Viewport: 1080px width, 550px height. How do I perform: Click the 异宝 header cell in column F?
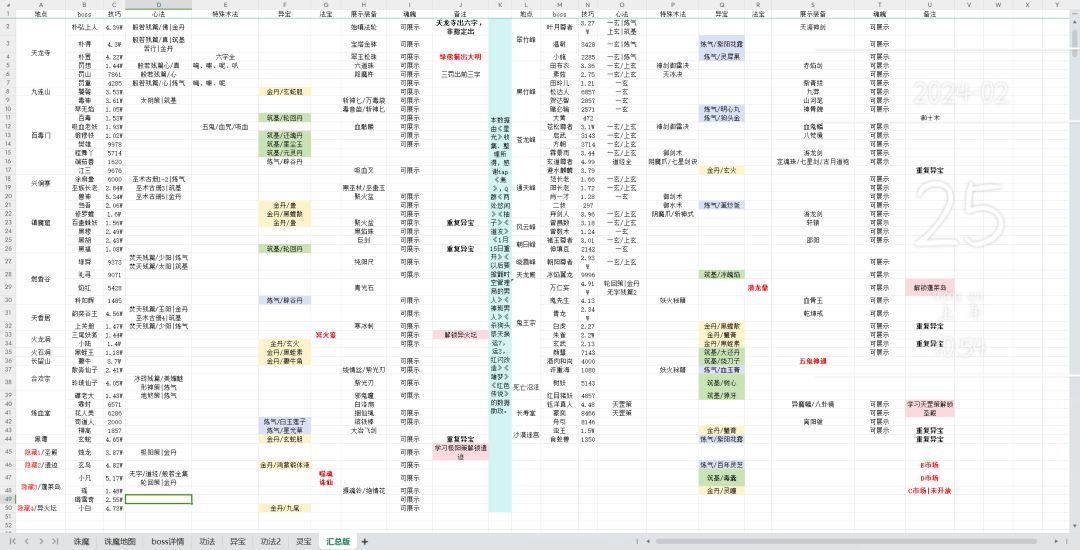285,14
